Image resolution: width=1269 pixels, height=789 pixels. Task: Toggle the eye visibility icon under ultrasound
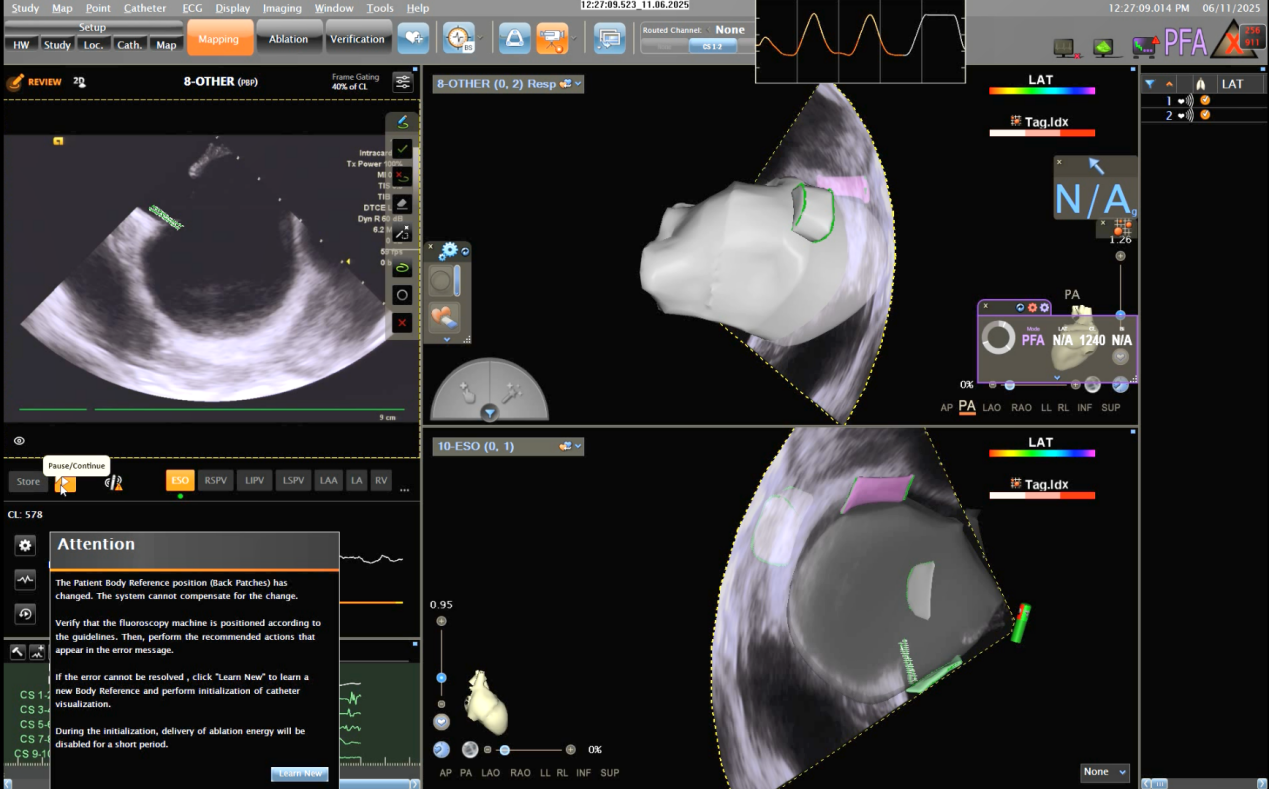point(19,440)
